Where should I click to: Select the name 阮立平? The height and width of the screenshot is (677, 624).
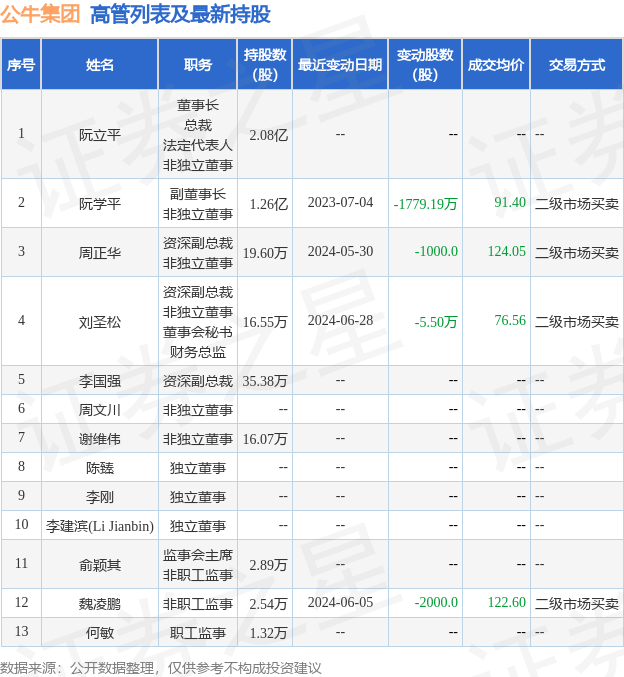point(100,135)
